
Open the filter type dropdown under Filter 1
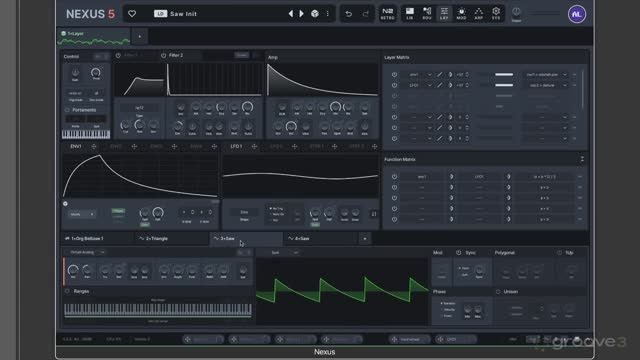point(139,108)
